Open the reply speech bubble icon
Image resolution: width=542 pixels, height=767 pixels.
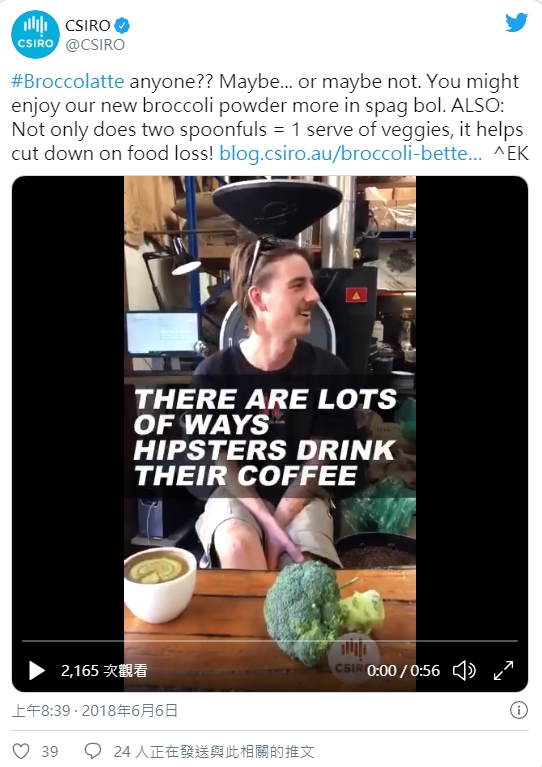(x=93, y=751)
